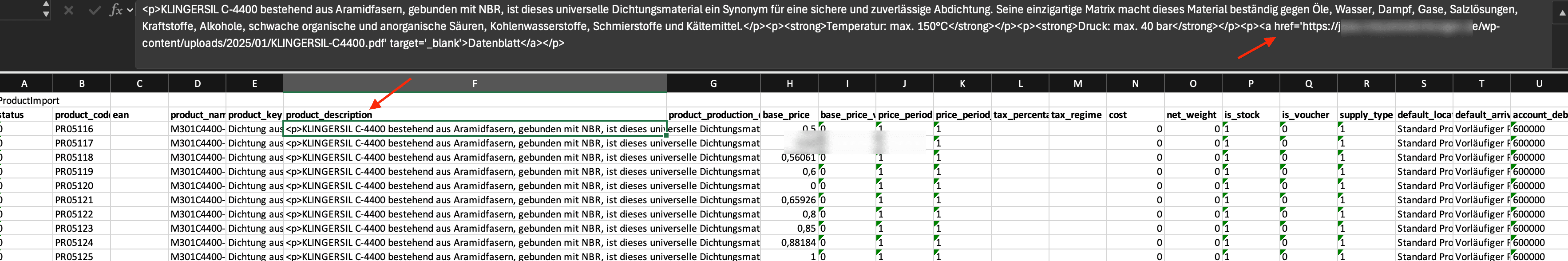Select column M header
This screenshot has width=1568, height=261.
[1078, 83]
